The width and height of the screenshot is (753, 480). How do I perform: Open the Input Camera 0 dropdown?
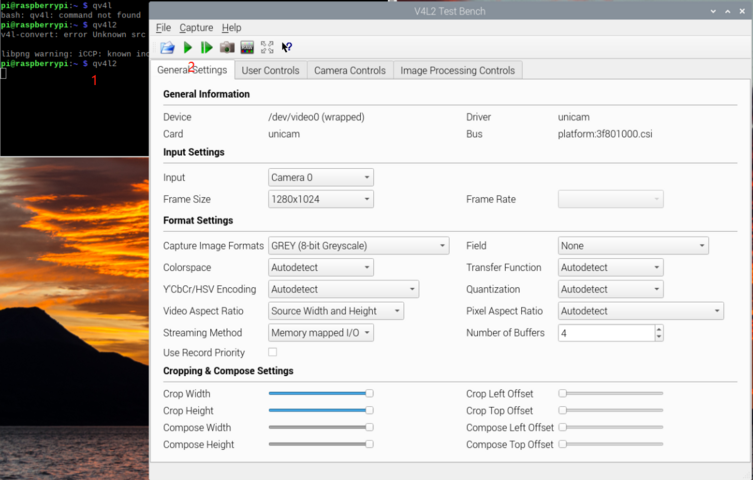(321, 178)
